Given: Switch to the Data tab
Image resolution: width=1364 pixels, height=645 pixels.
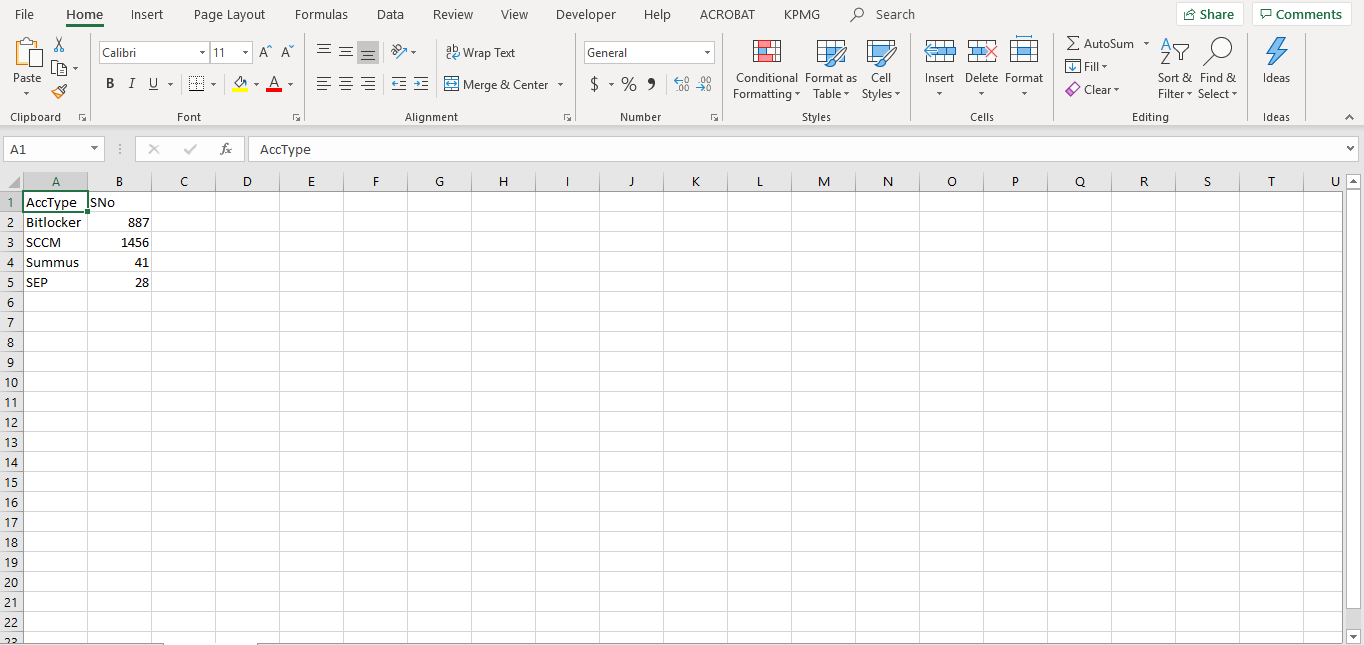Looking at the screenshot, I should (390, 14).
